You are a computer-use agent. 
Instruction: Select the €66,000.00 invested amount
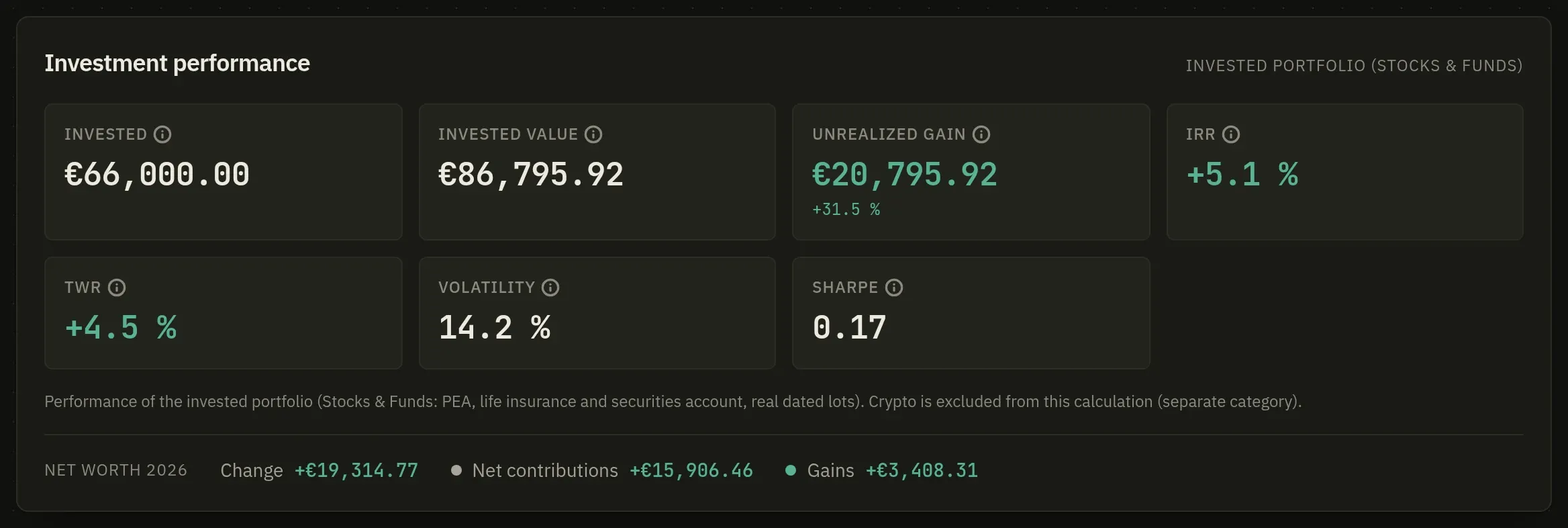157,175
